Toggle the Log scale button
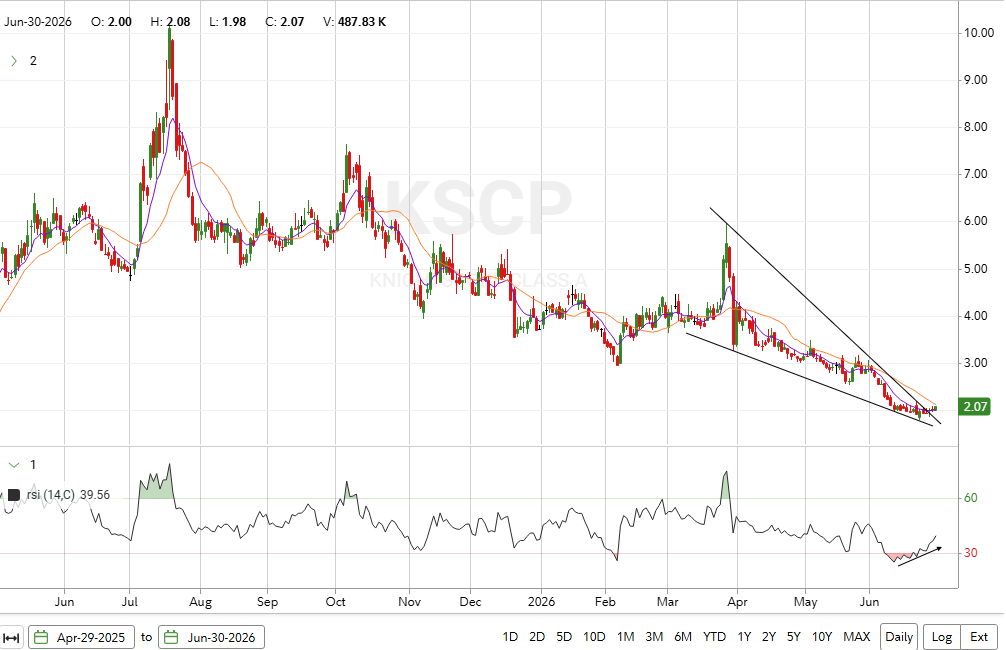The image size is (1006, 650). (941, 637)
